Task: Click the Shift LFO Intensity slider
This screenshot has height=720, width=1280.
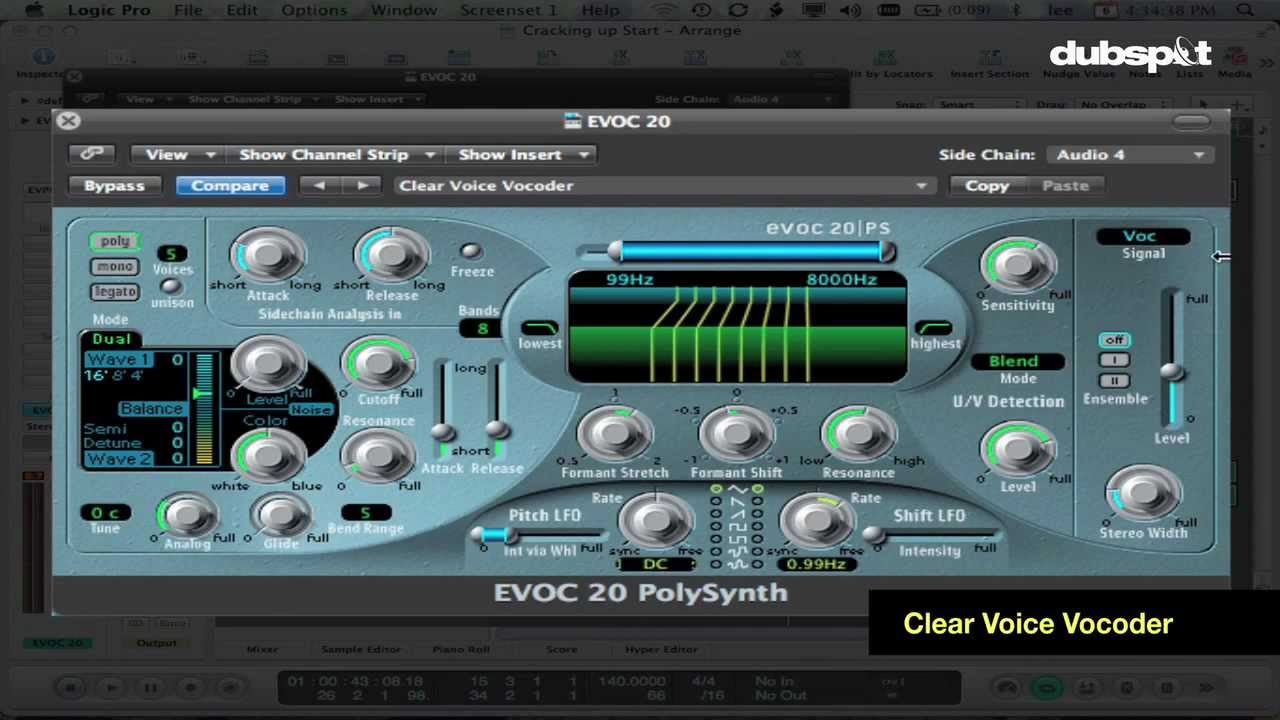Action: [932, 535]
